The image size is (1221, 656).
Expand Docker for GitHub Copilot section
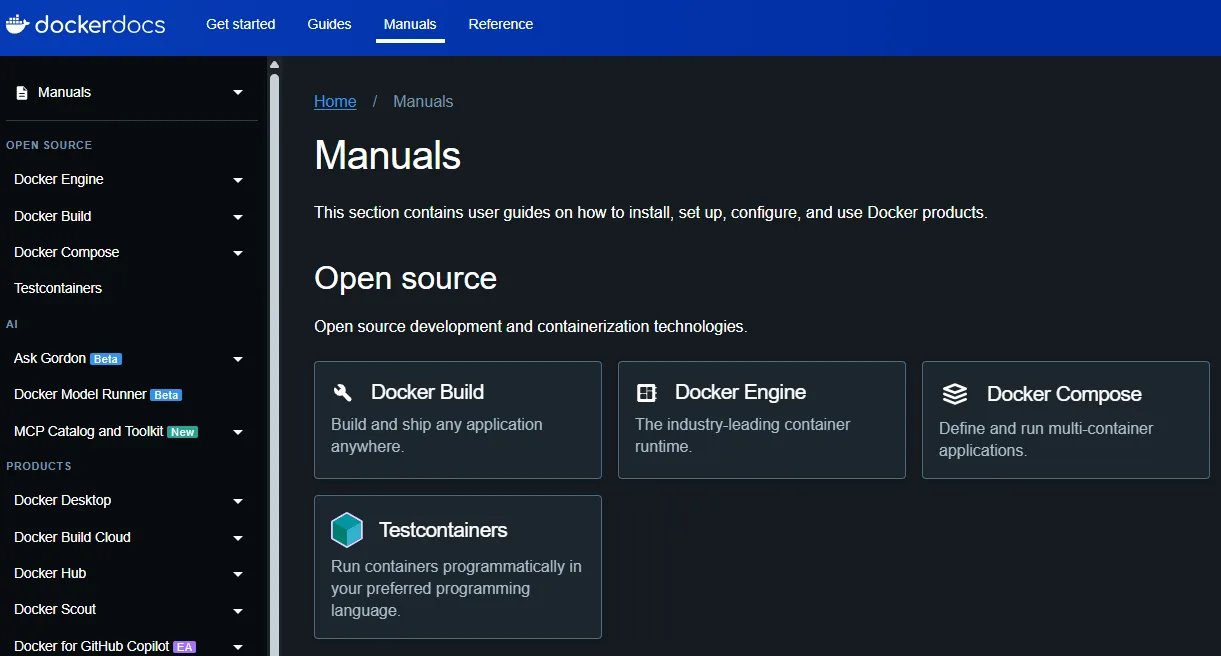click(x=238, y=647)
